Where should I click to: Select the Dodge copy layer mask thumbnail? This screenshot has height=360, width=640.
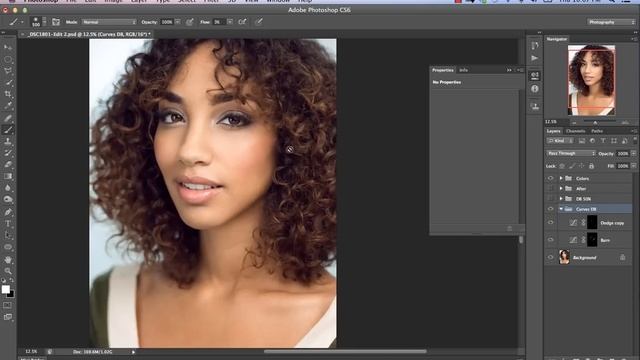tap(592, 223)
